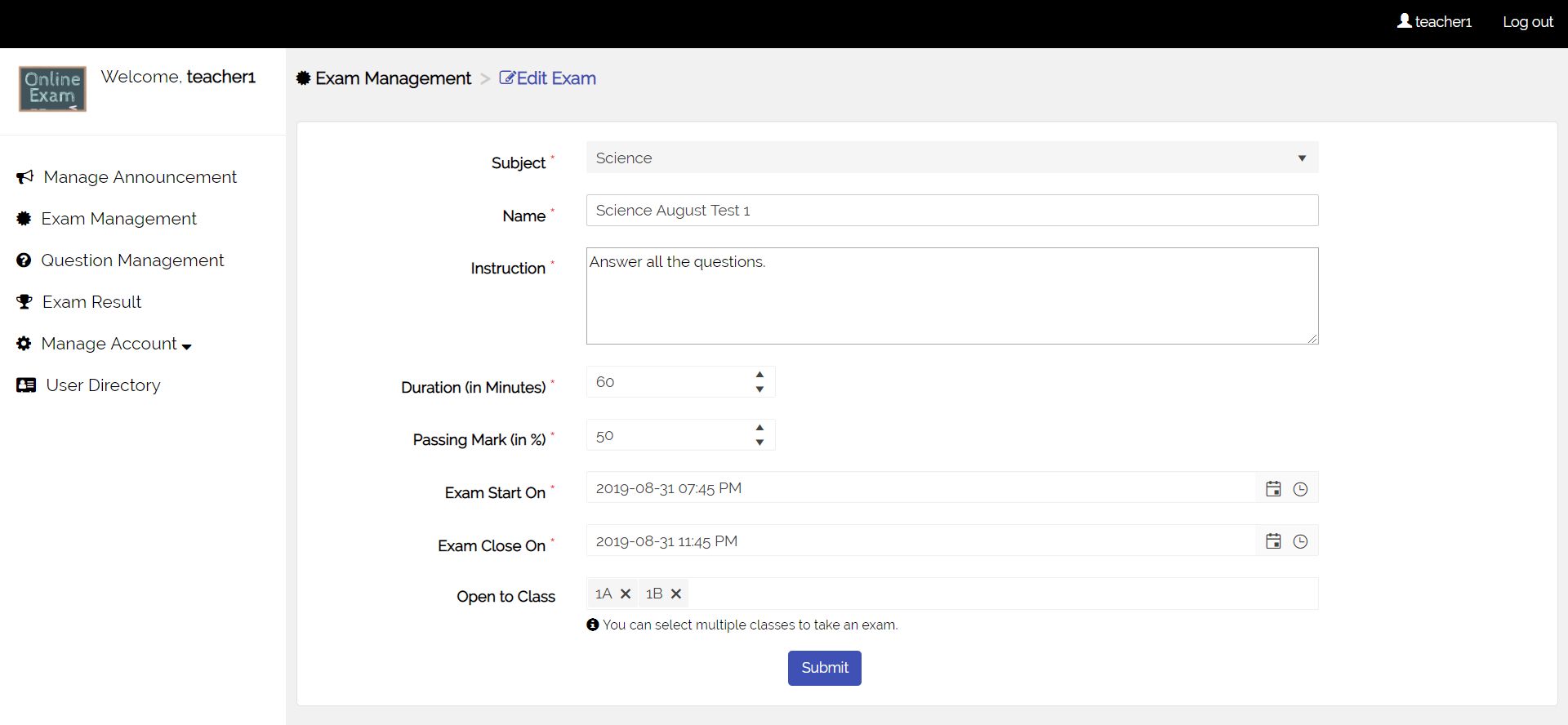Click the teacher1 user profile icon
Screen dimensions: 1568x725
(1404, 21)
